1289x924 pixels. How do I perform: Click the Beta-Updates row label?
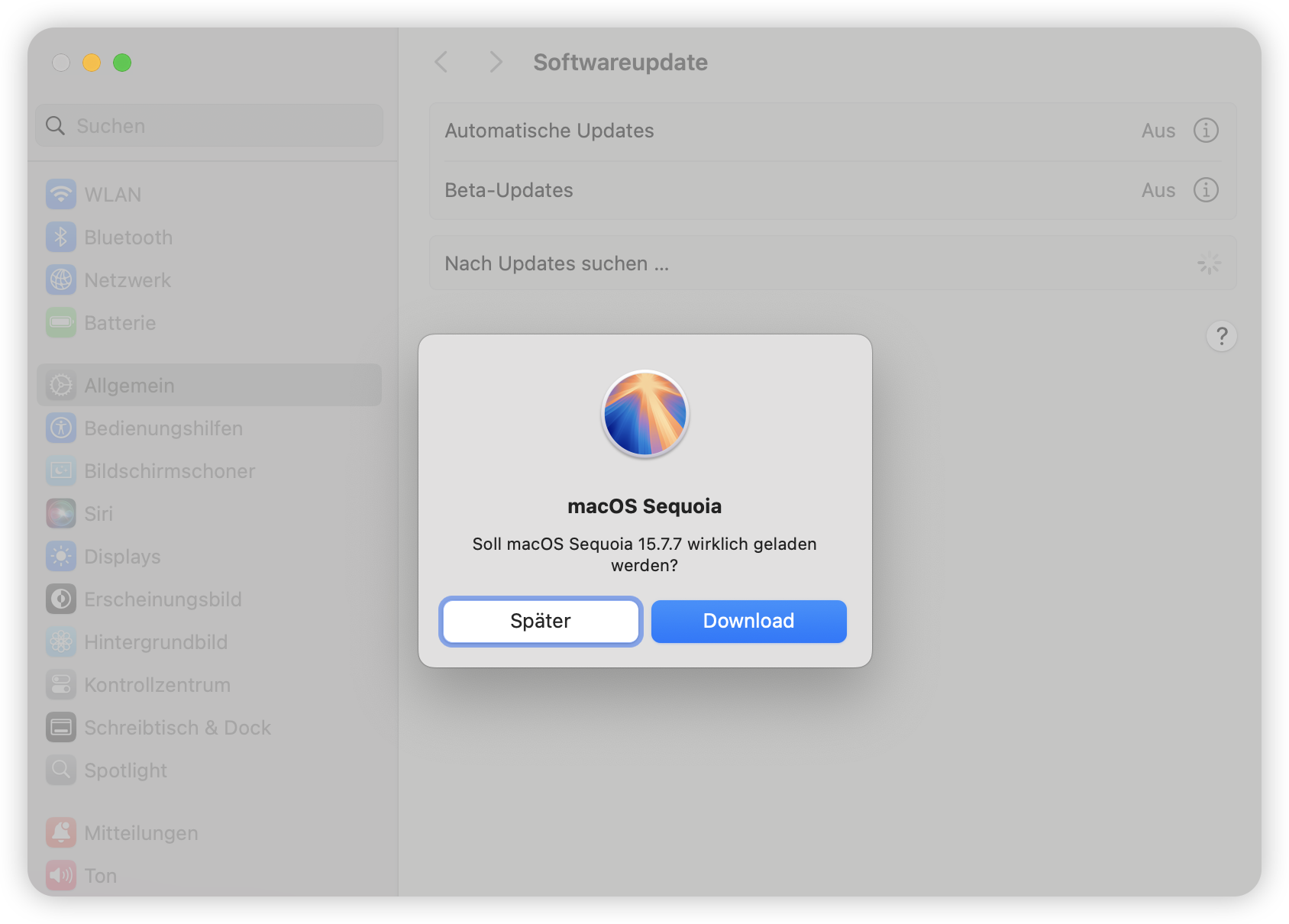coord(509,190)
